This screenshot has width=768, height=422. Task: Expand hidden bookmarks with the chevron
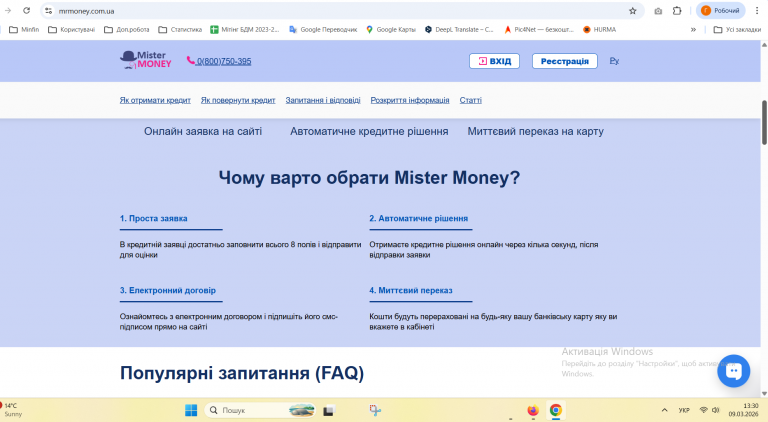coord(693,29)
